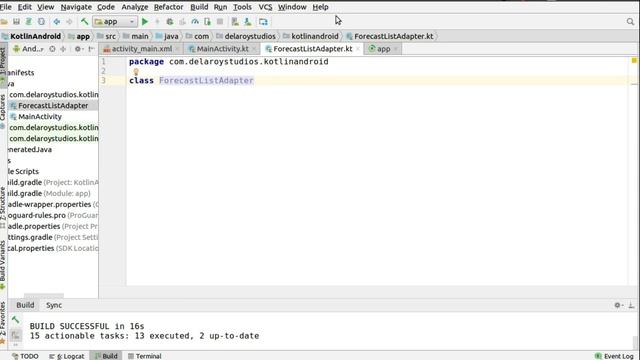Open the app run configuration dropdown
Image resolution: width=640 pixels, height=360 pixels.
tap(115, 22)
